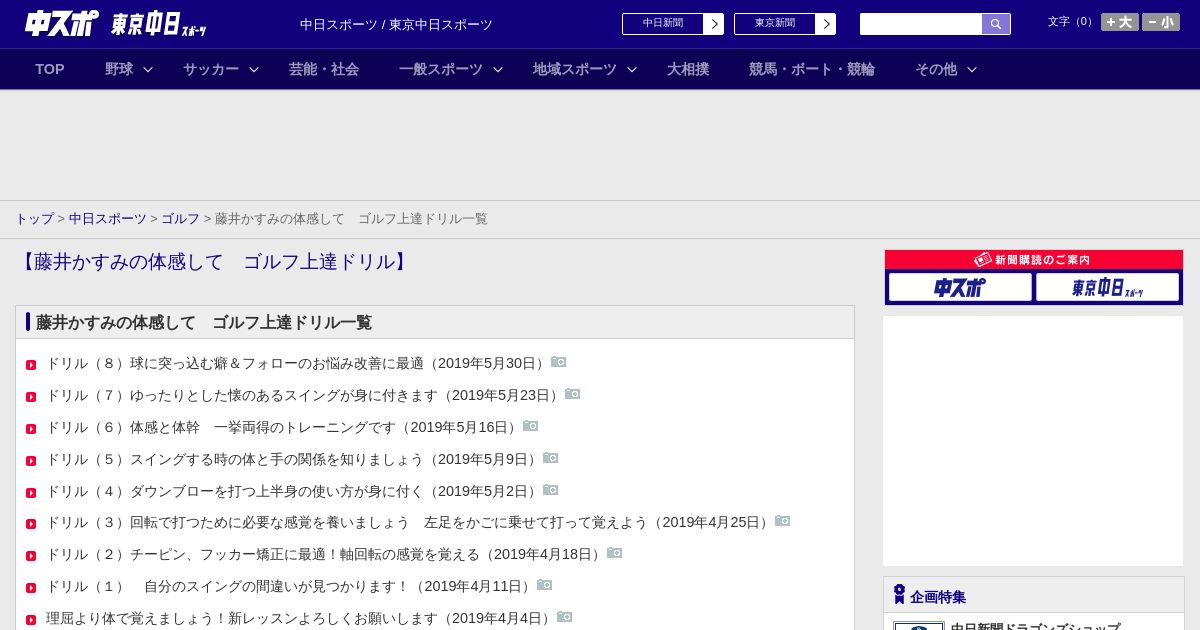Image resolution: width=1200 pixels, height=630 pixels.
Task: Open ドリル(1) 自分のスイング article
Action: click(291, 587)
